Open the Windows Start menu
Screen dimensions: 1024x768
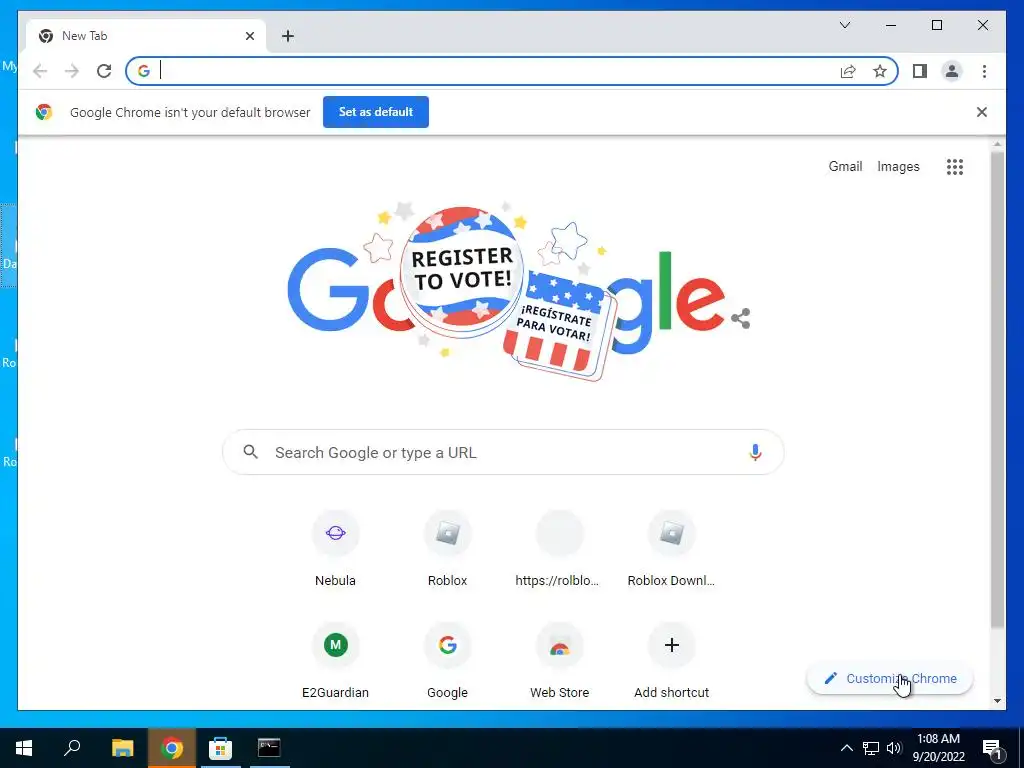coord(24,748)
